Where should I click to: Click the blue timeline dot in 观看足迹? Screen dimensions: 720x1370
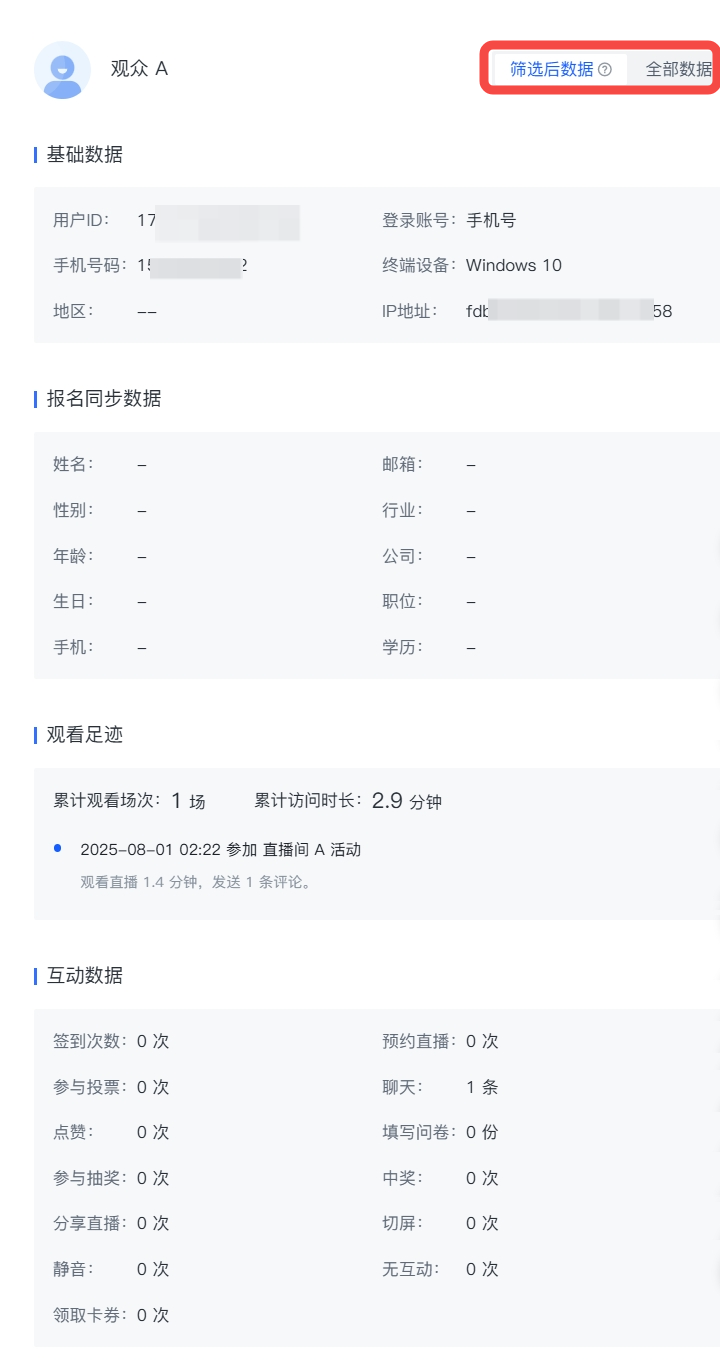58,848
